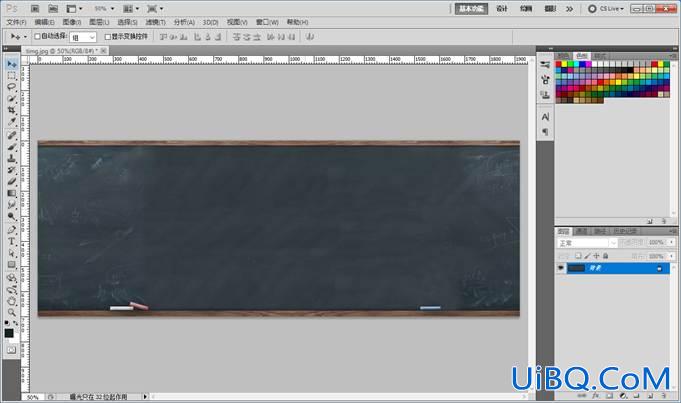Switch to the 通道 tab in Layers panel
Screen dimensions: 681x403
pyautogui.click(x=582, y=231)
